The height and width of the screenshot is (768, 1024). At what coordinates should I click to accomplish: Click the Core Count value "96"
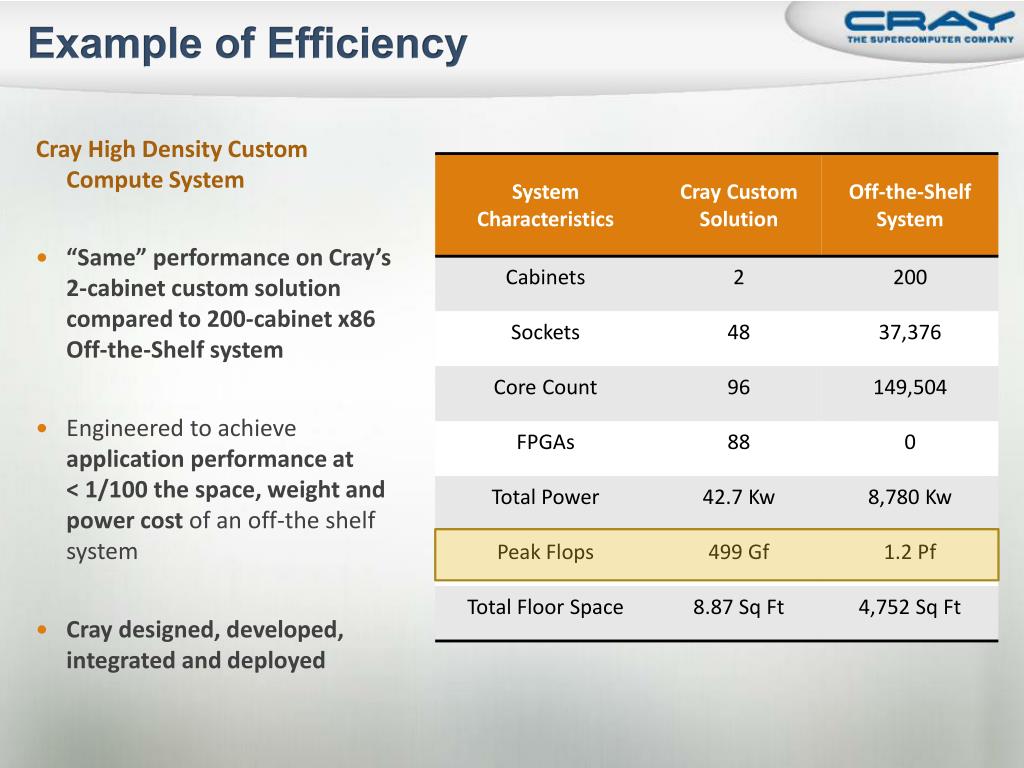[739, 387]
